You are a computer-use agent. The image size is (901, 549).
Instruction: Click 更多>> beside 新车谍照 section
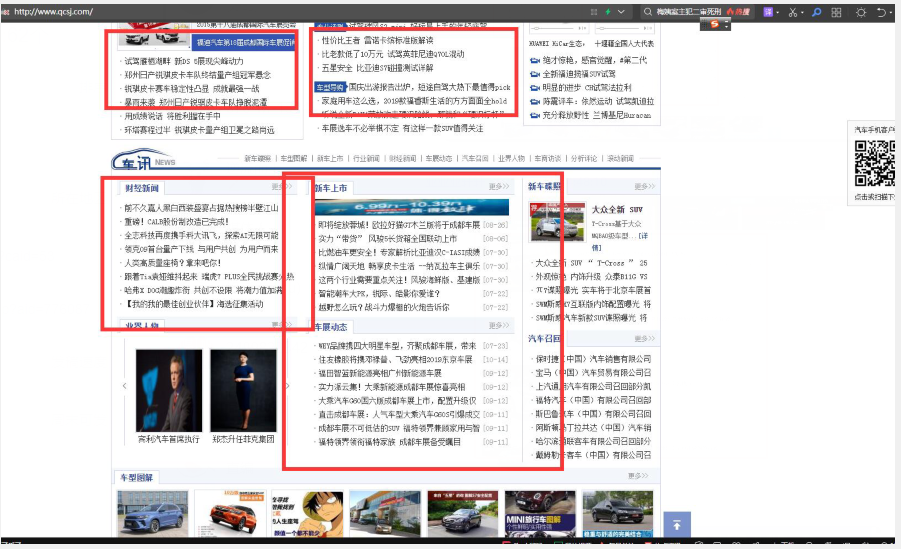pyautogui.click(x=645, y=186)
